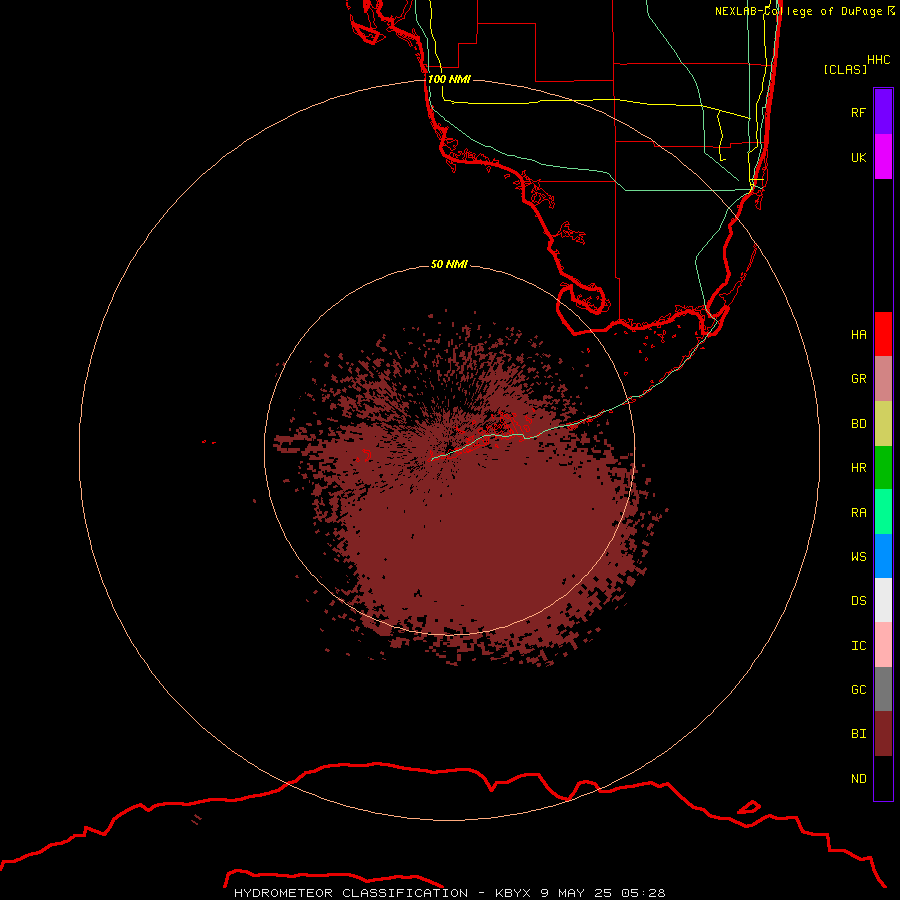Click the 'NEXLAB-College of DuPage' credit text
The height and width of the screenshot is (900, 900).
[x=798, y=11]
